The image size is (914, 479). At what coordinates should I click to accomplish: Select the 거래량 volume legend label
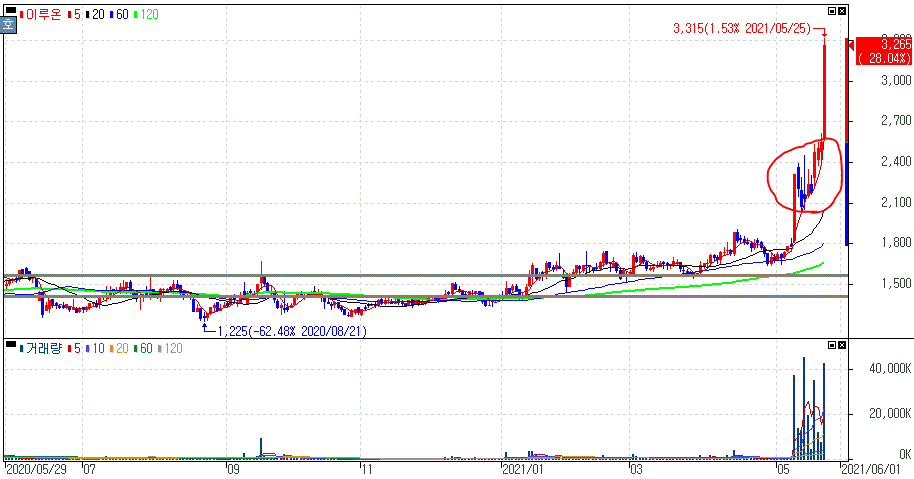coord(41,348)
